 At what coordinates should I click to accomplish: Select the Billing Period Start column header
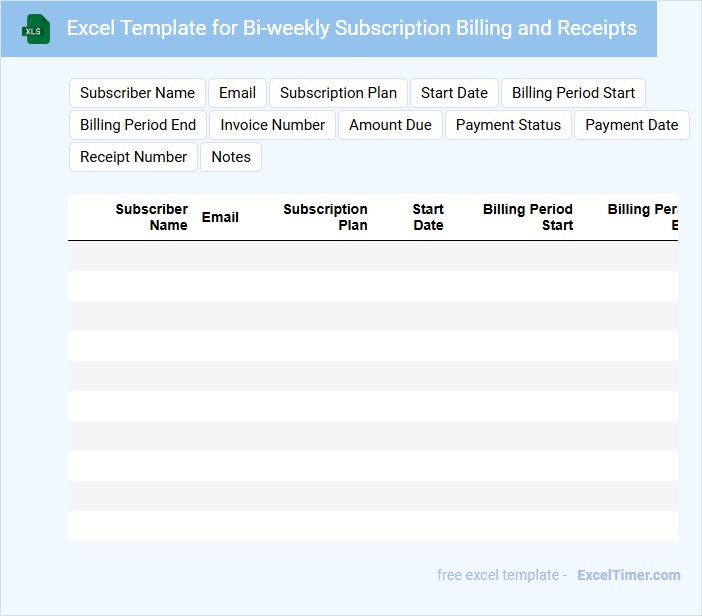tap(528, 217)
